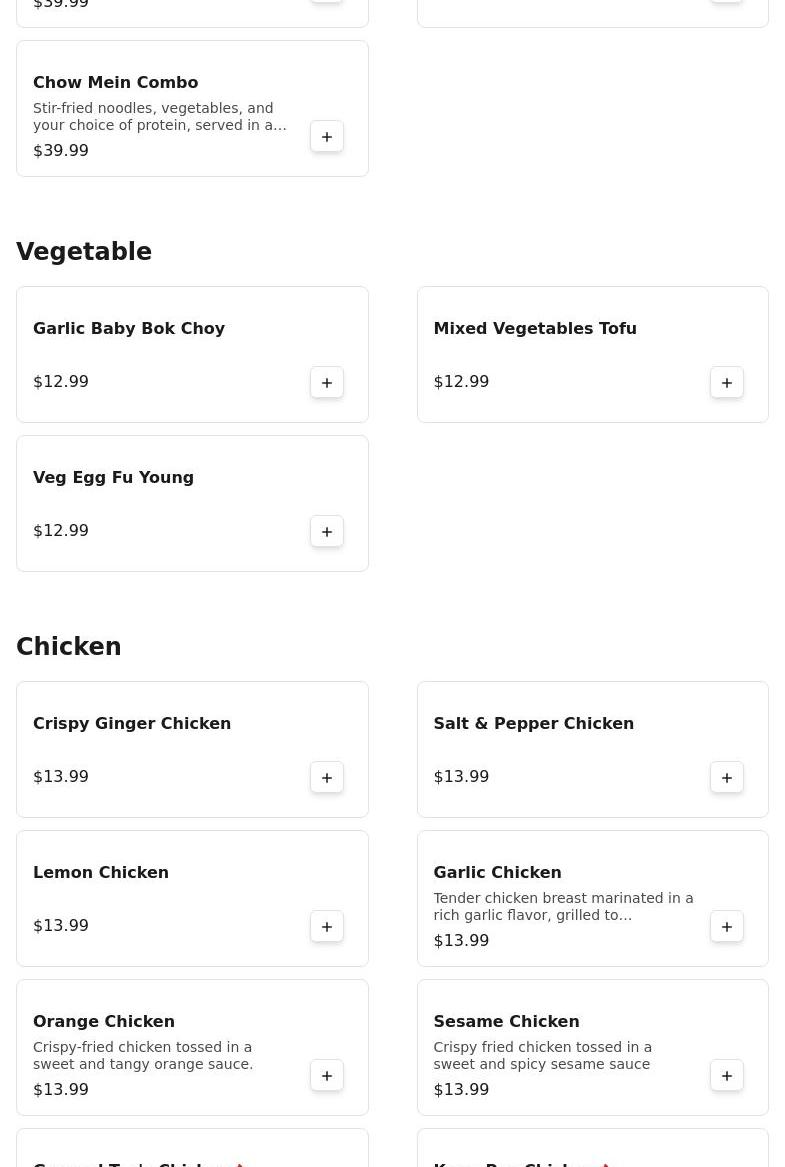Image resolution: width=785 pixels, height=1167 pixels.
Task: Select Salt & Pepper Chicken title
Action: click(533, 724)
